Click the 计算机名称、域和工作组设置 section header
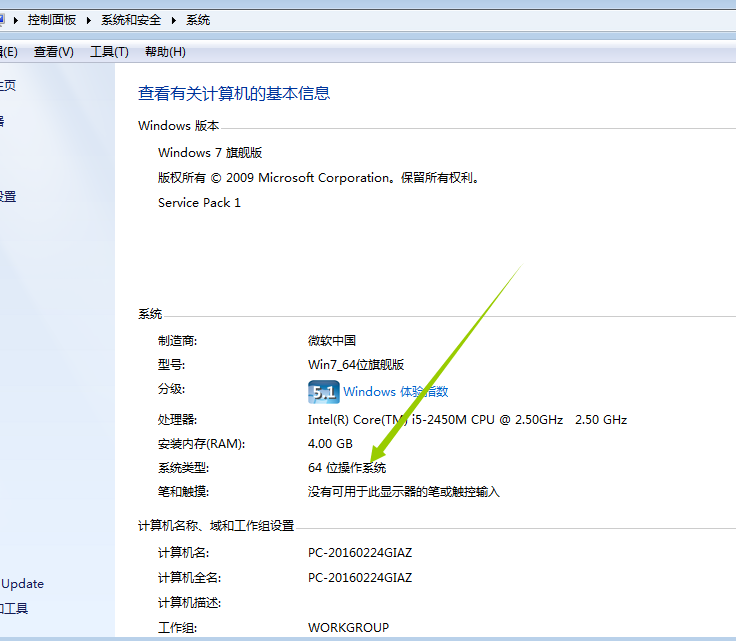Image resolution: width=736 pixels, height=641 pixels. (216, 526)
